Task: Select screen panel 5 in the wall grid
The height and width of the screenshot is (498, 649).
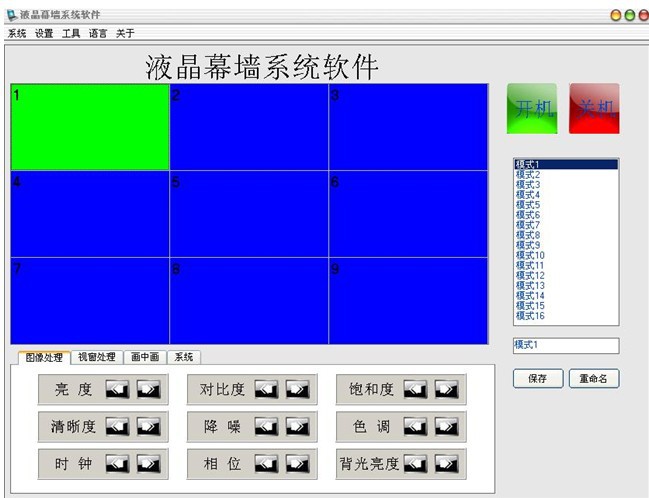Action: pyautogui.click(x=249, y=214)
